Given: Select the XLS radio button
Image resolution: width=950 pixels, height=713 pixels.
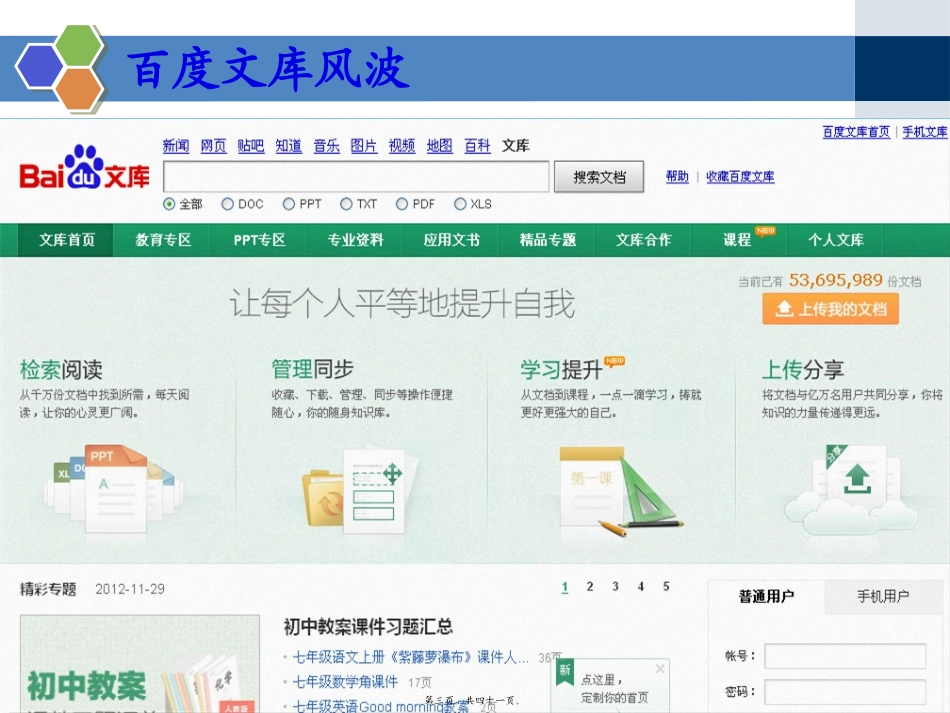Looking at the screenshot, I should [460, 204].
